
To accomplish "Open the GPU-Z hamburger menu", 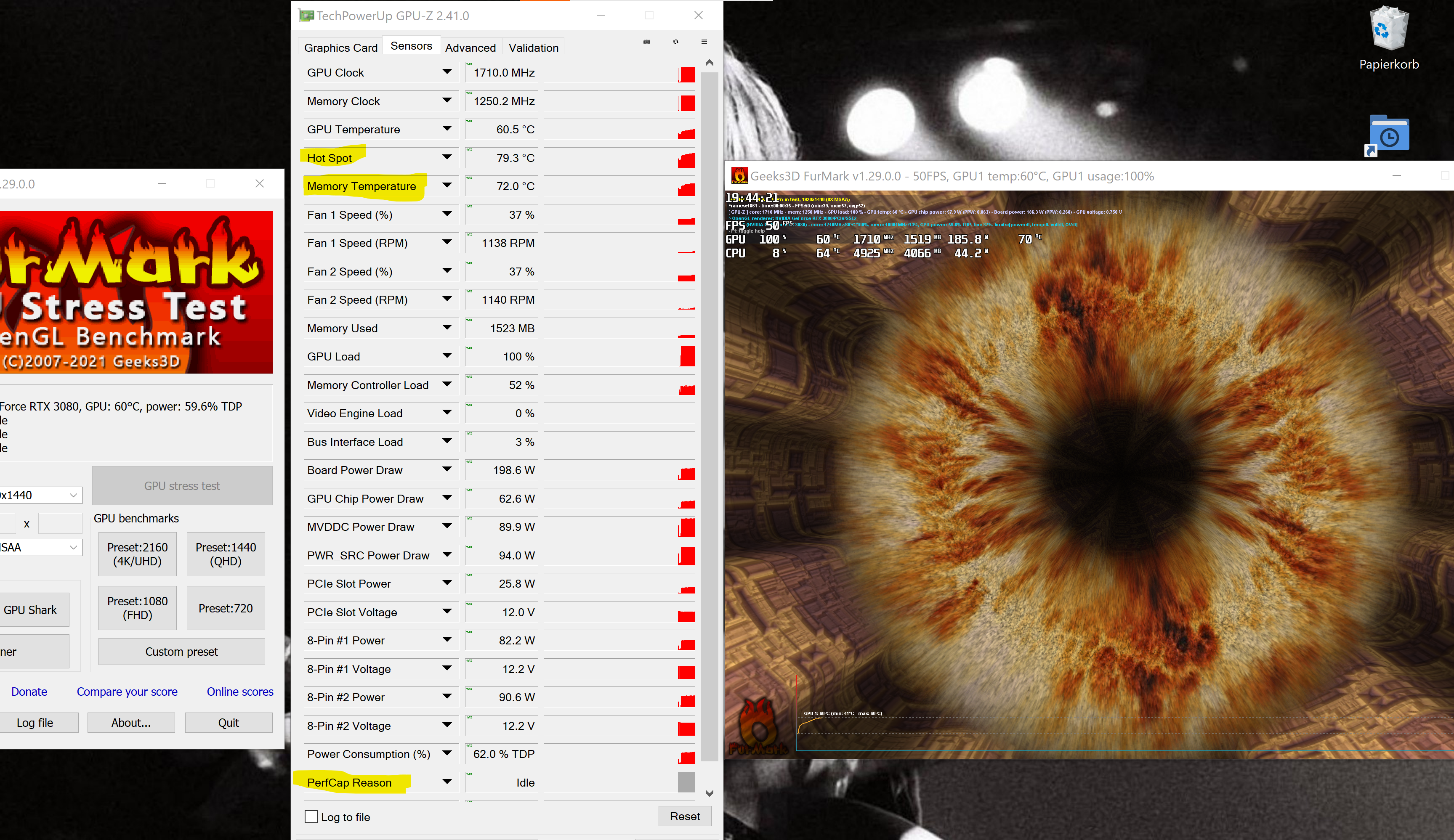I will [x=704, y=42].
